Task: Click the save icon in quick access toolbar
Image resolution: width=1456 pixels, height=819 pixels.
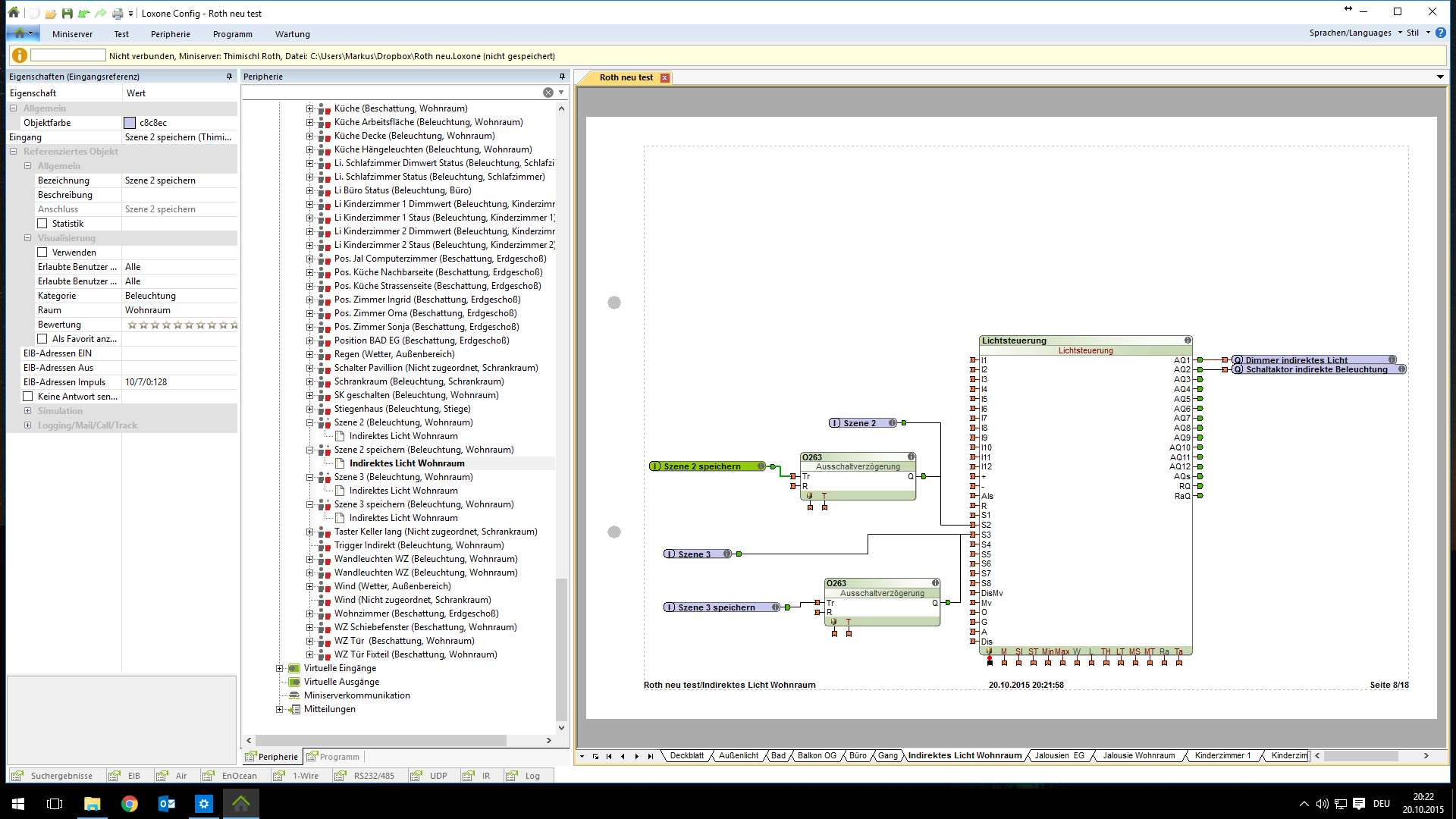Action: (67, 13)
